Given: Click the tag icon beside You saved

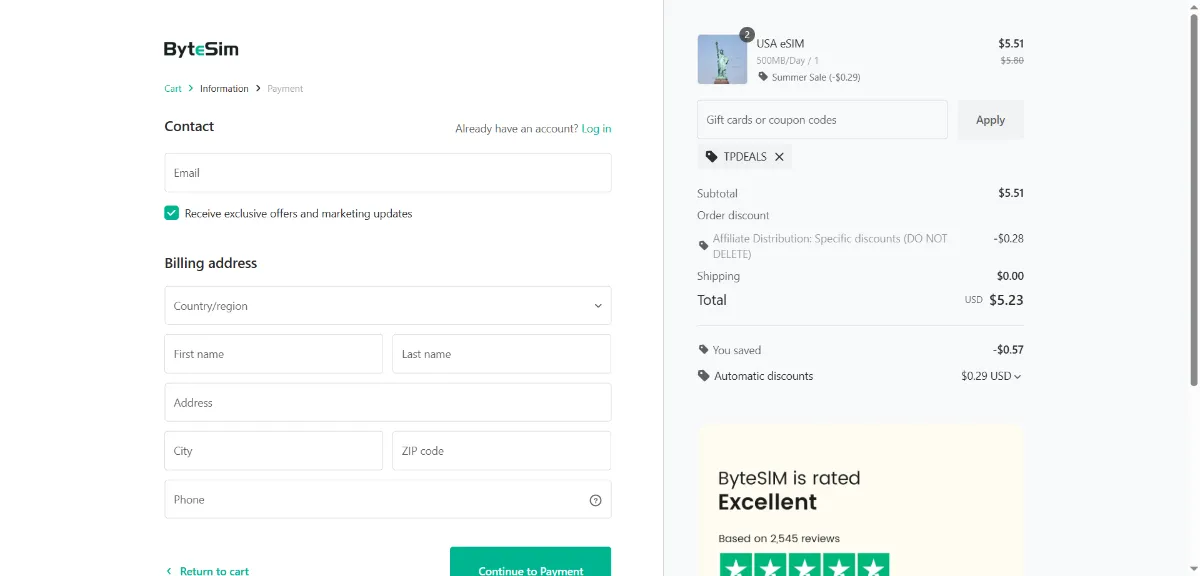Looking at the screenshot, I should click(703, 350).
